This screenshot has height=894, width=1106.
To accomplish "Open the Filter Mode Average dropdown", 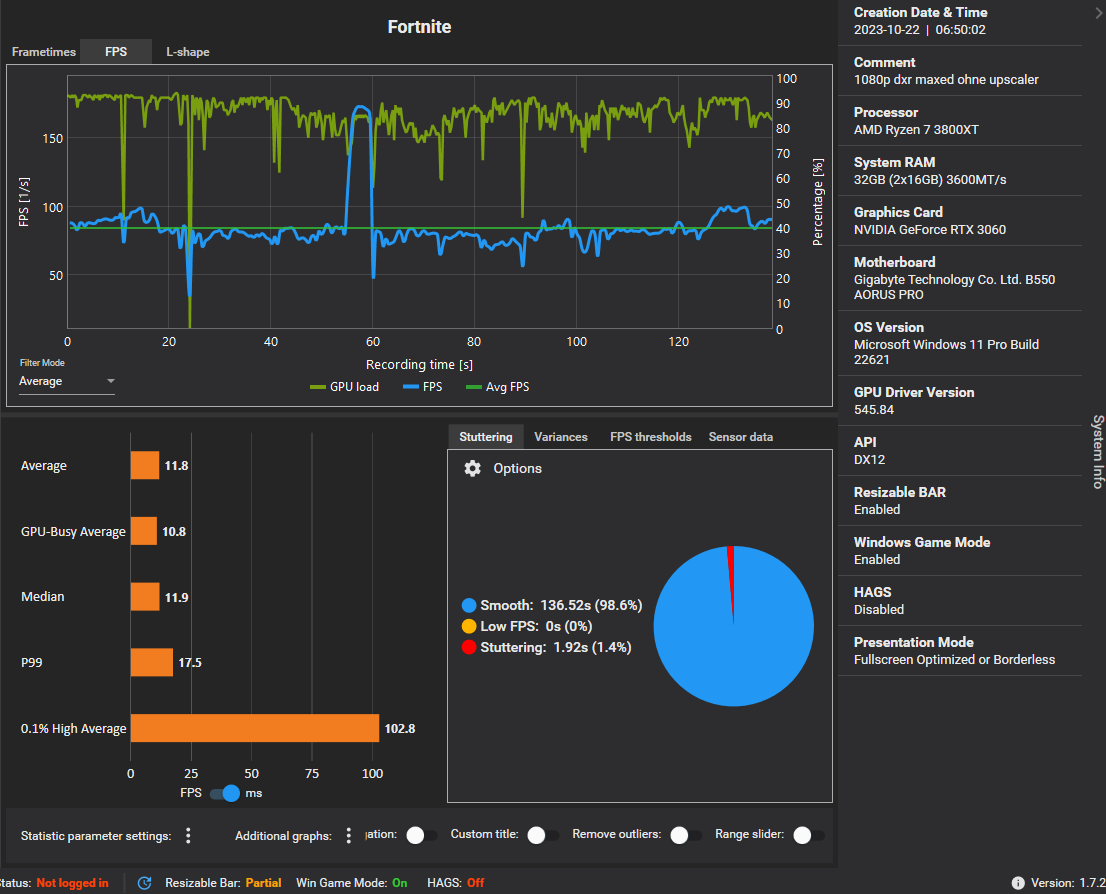I will pos(66,381).
